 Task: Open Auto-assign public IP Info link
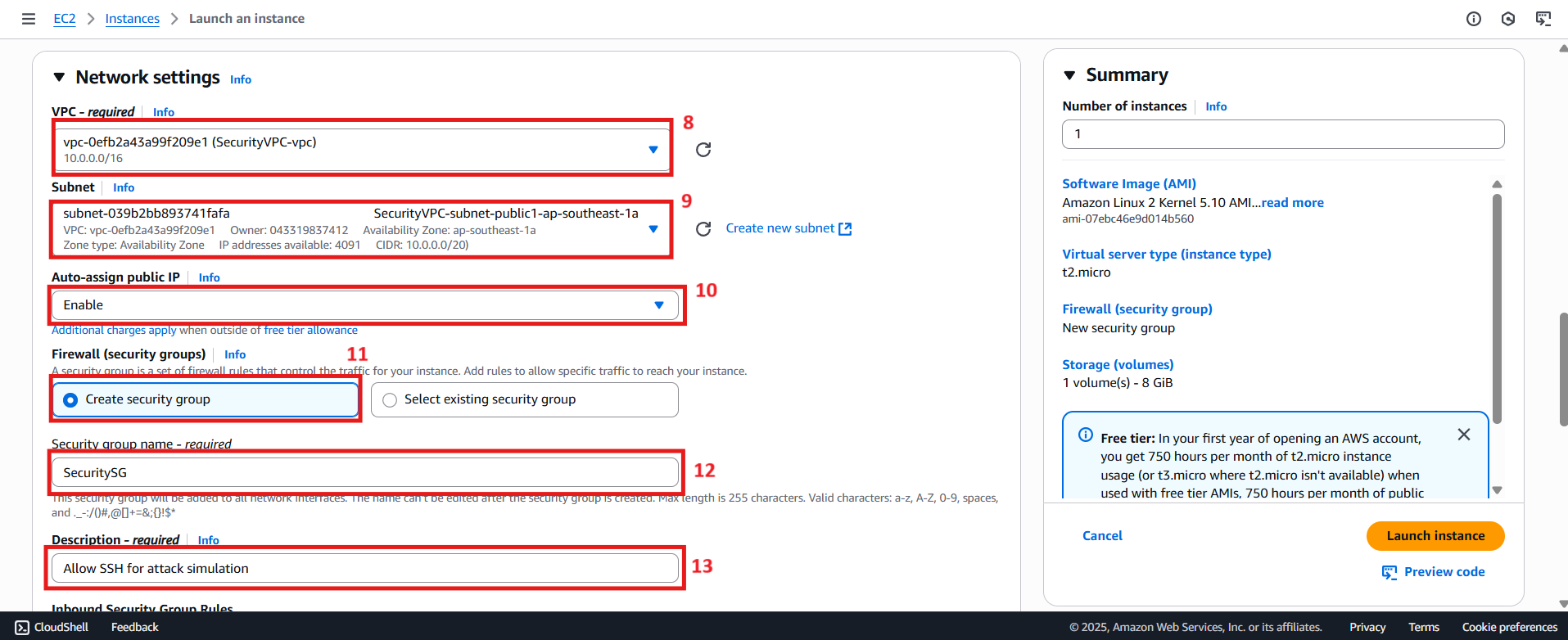(210, 277)
